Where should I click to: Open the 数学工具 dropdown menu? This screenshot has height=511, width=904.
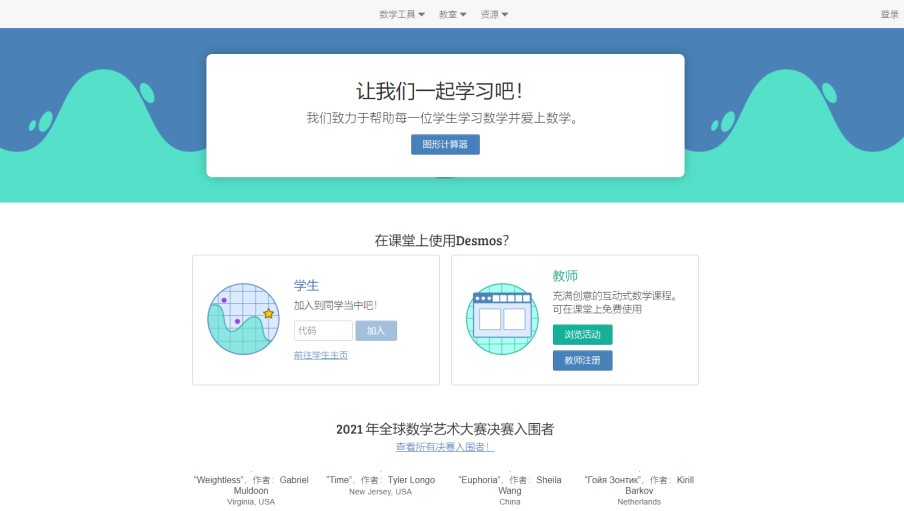click(x=402, y=14)
